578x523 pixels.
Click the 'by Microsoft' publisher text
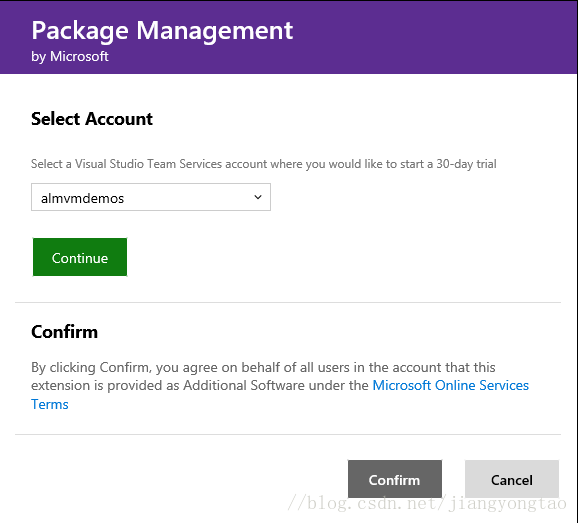point(70,57)
